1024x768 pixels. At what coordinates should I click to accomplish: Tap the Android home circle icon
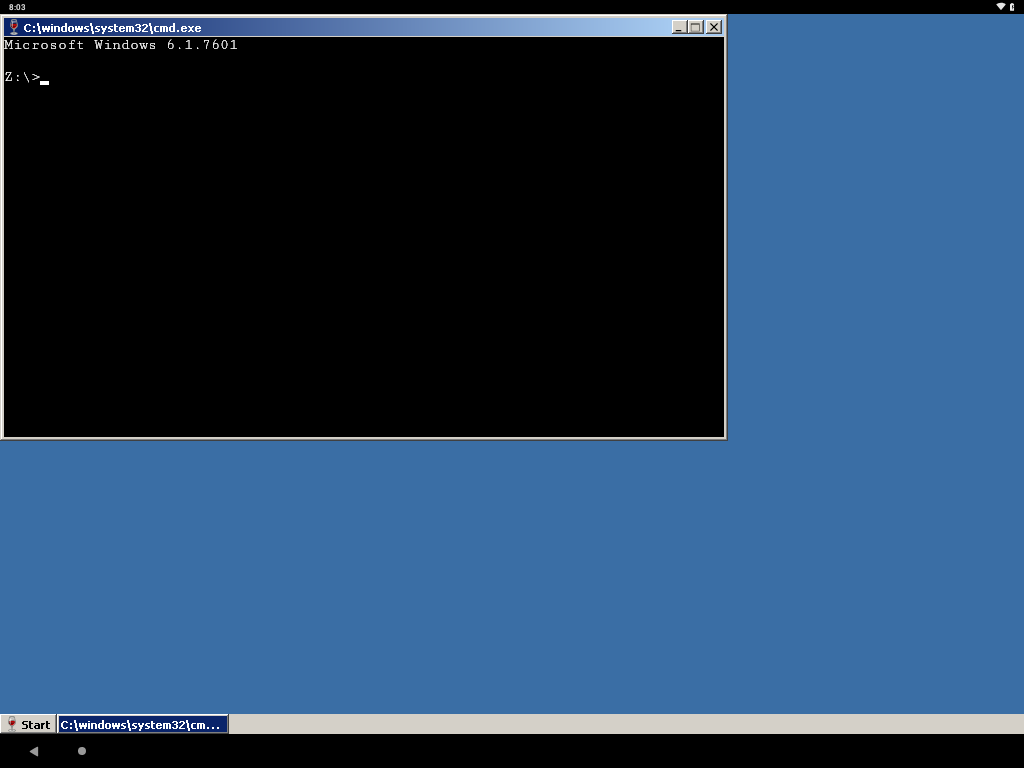pyautogui.click(x=82, y=751)
